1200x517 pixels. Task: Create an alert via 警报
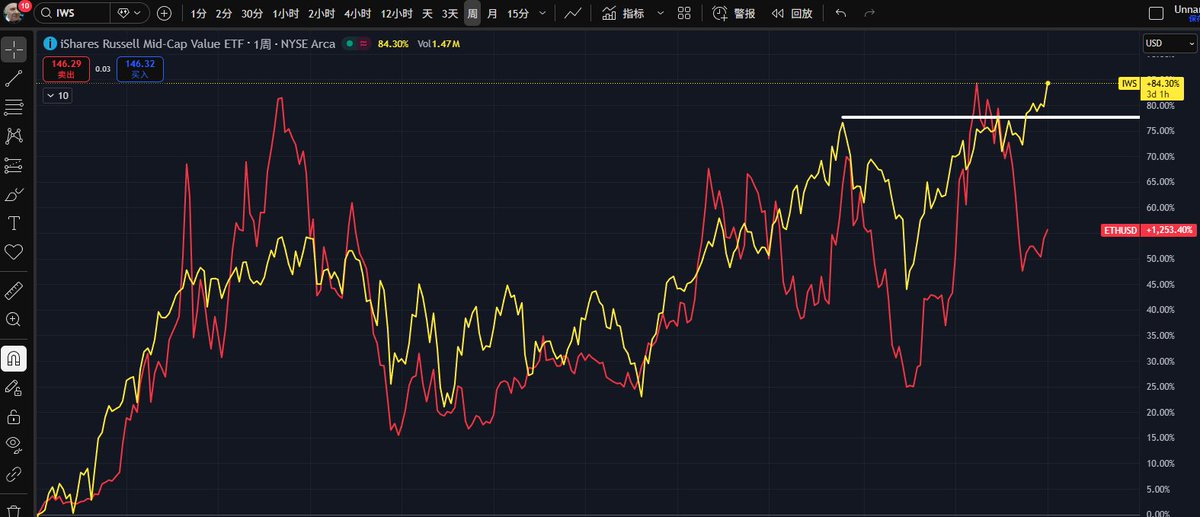735,13
